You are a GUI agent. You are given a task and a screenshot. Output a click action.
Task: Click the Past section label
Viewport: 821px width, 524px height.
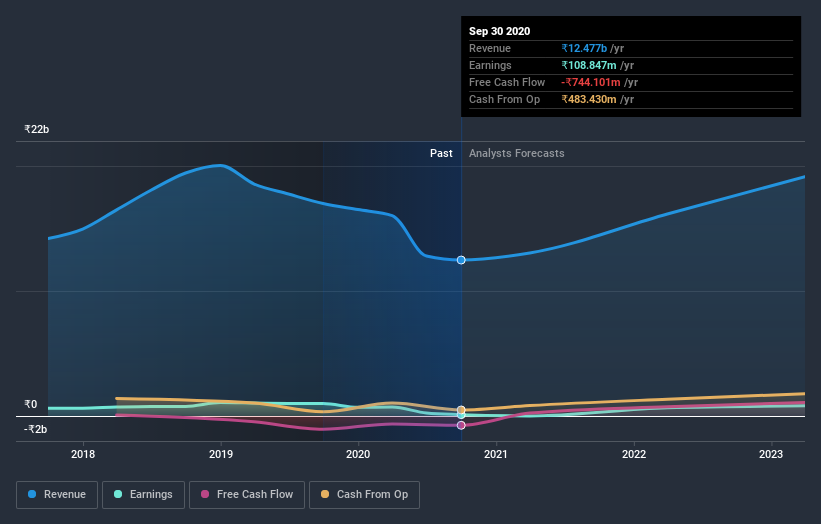pos(441,153)
